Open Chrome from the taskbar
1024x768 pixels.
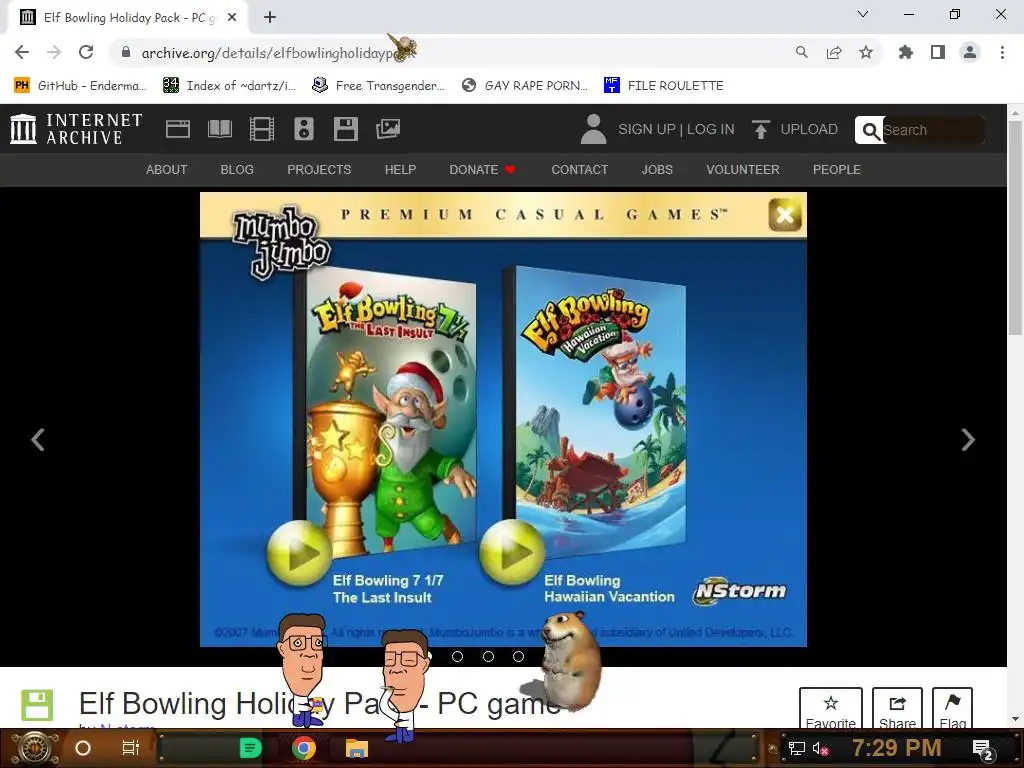[304, 748]
